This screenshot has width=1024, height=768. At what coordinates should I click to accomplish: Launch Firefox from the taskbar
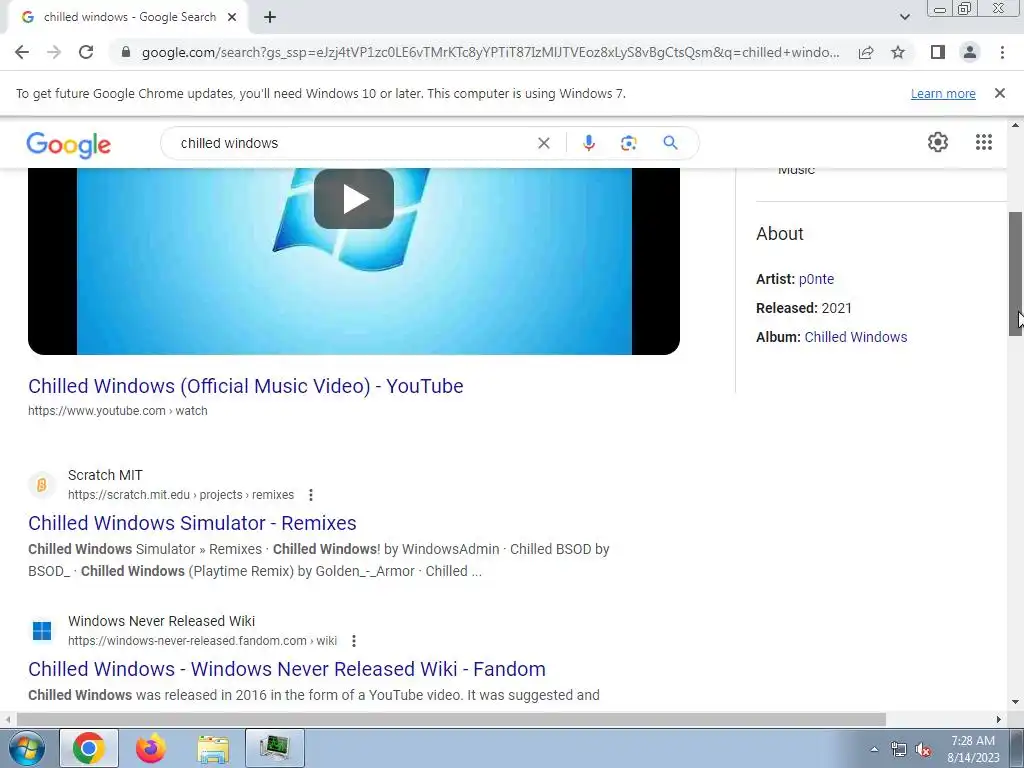click(151, 748)
